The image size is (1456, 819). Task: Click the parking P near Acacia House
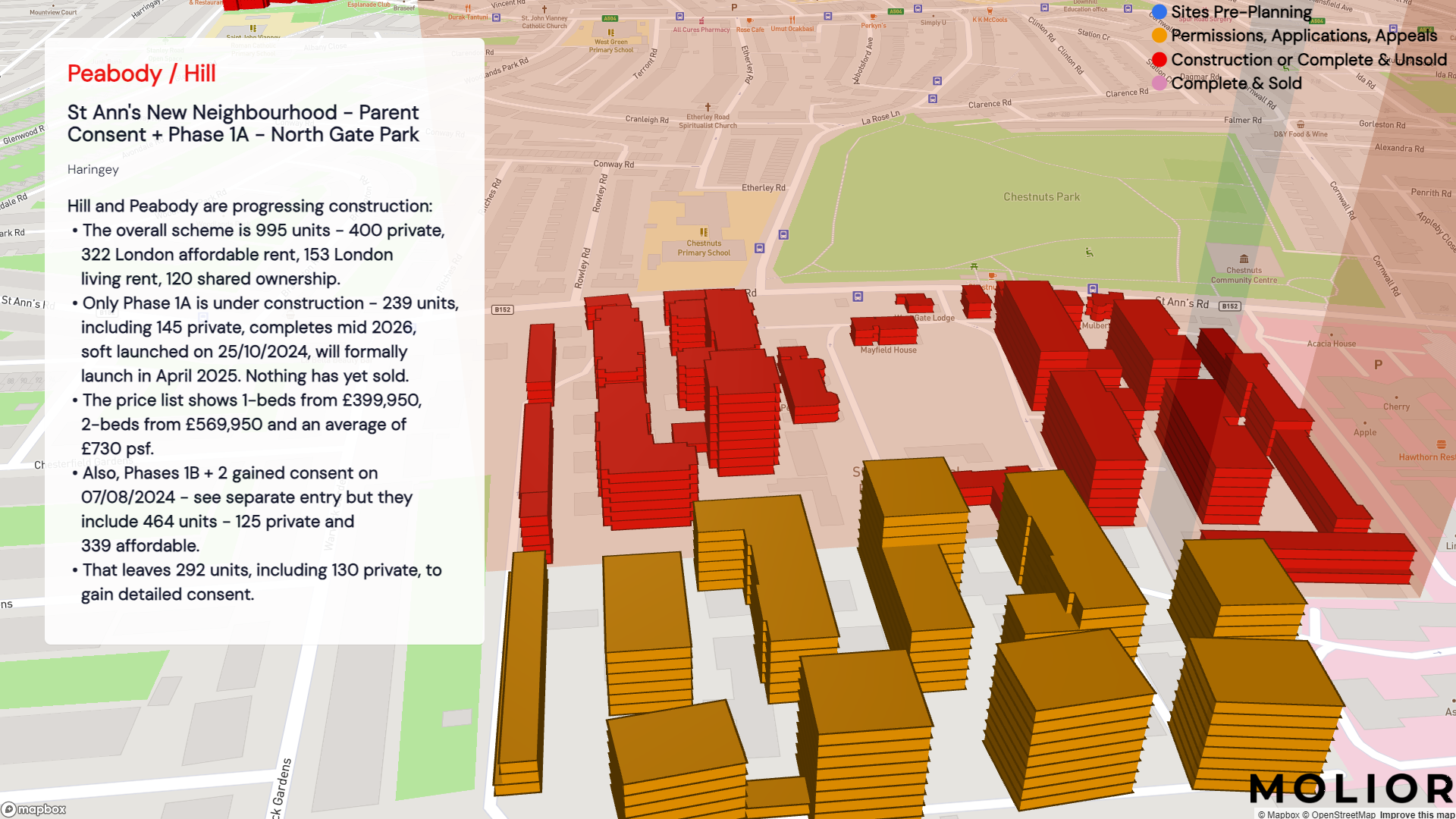click(1378, 365)
